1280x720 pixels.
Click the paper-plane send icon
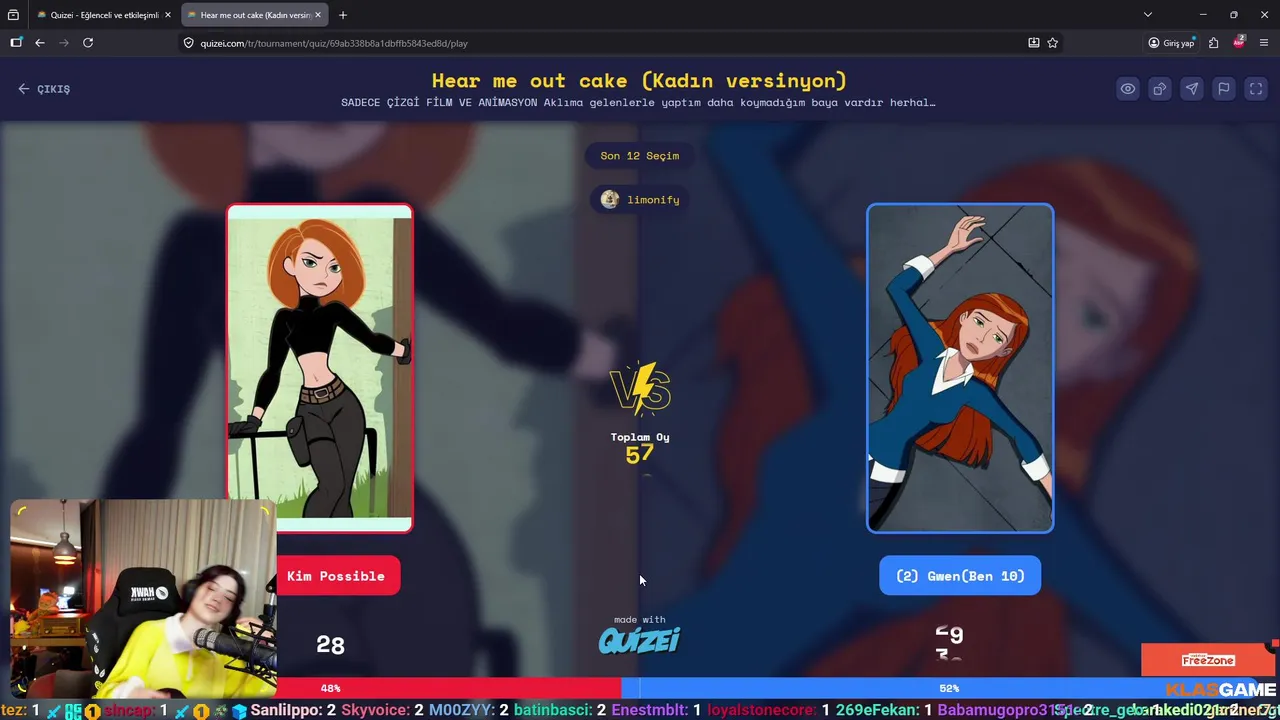coord(1192,89)
